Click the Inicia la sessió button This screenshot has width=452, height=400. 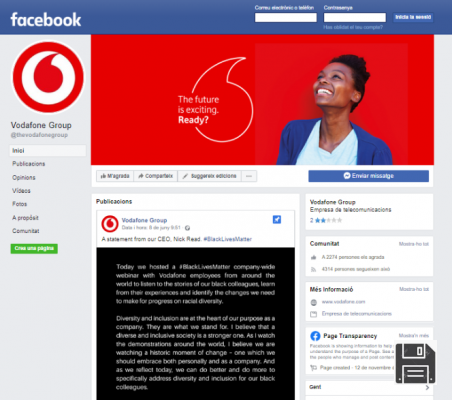click(413, 17)
